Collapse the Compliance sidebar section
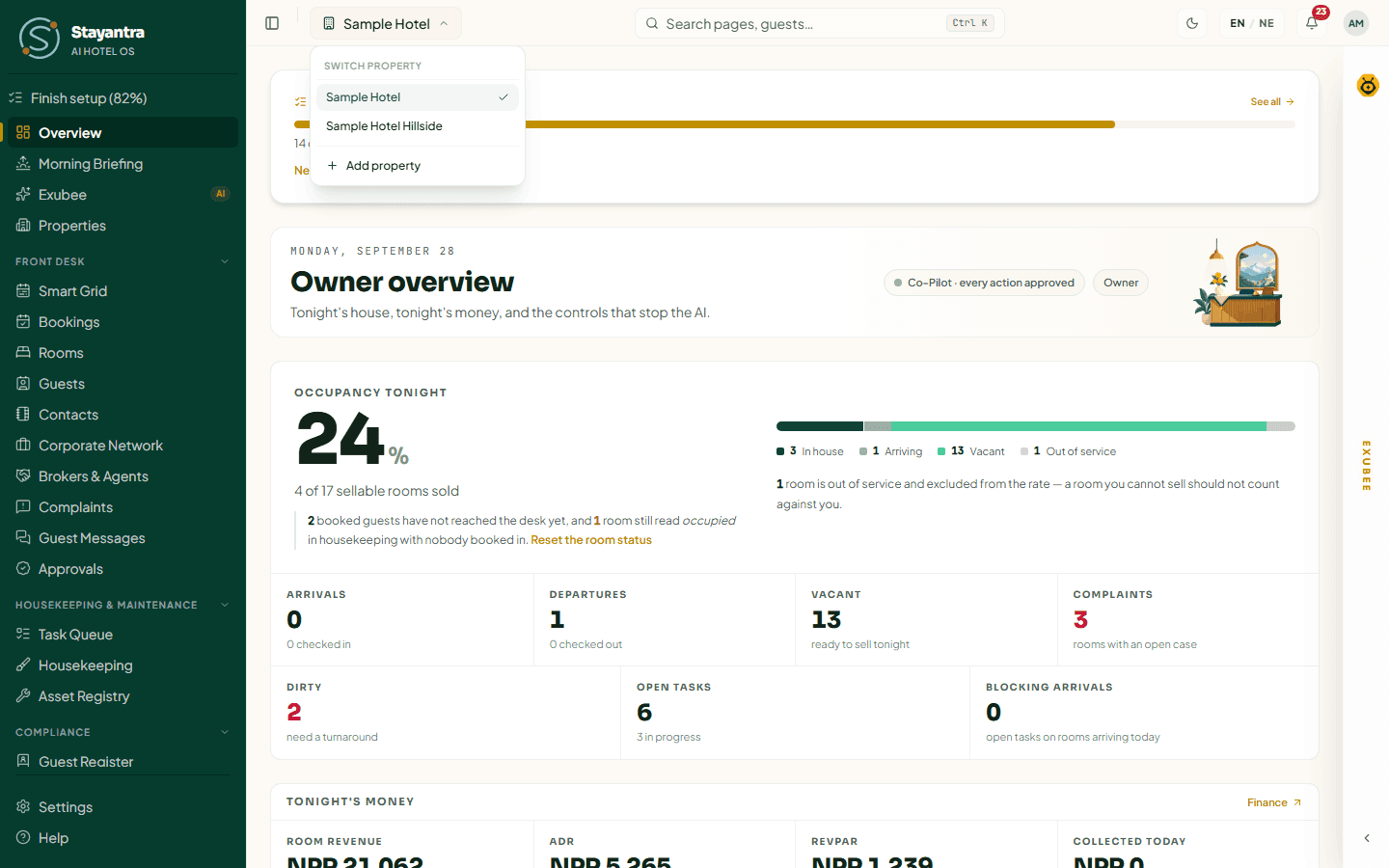Image resolution: width=1389 pixels, height=868 pixels. click(123, 732)
